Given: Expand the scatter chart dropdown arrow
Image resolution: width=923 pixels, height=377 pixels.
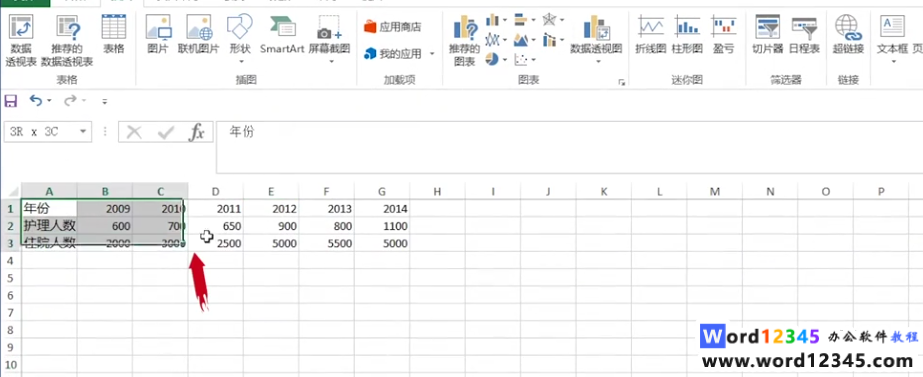Looking at the screenshot, I should [533, 59].
